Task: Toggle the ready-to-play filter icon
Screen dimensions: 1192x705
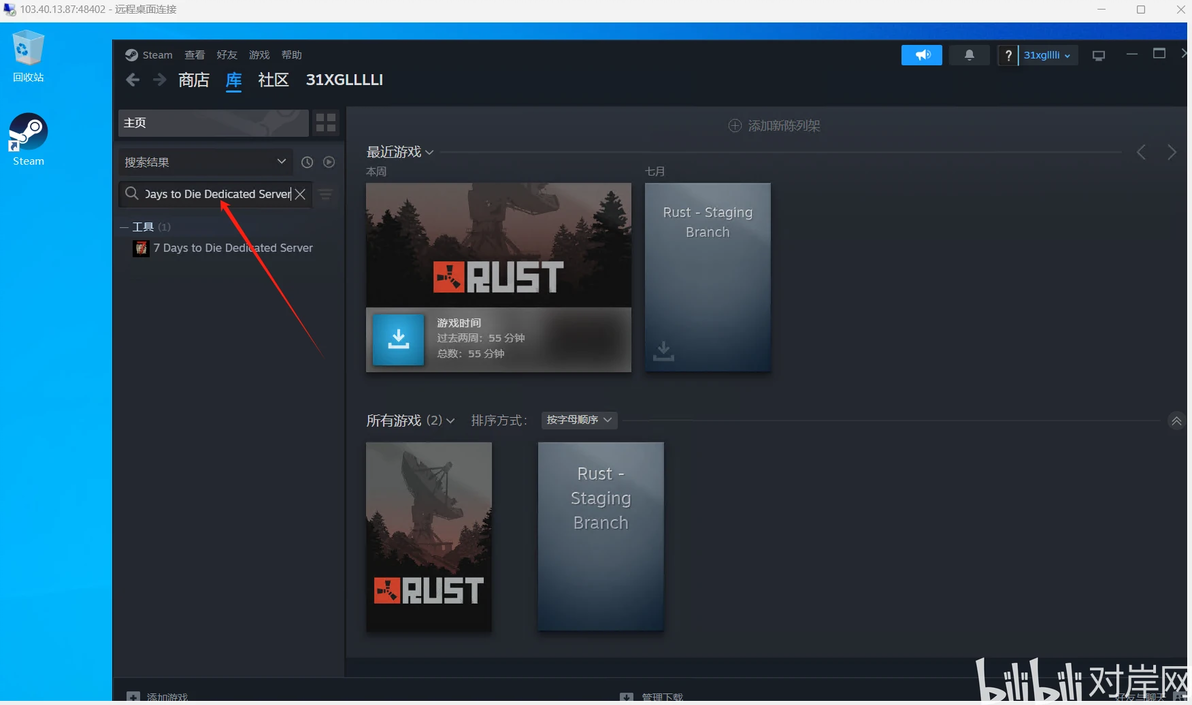Action: [x=329, y=162]
